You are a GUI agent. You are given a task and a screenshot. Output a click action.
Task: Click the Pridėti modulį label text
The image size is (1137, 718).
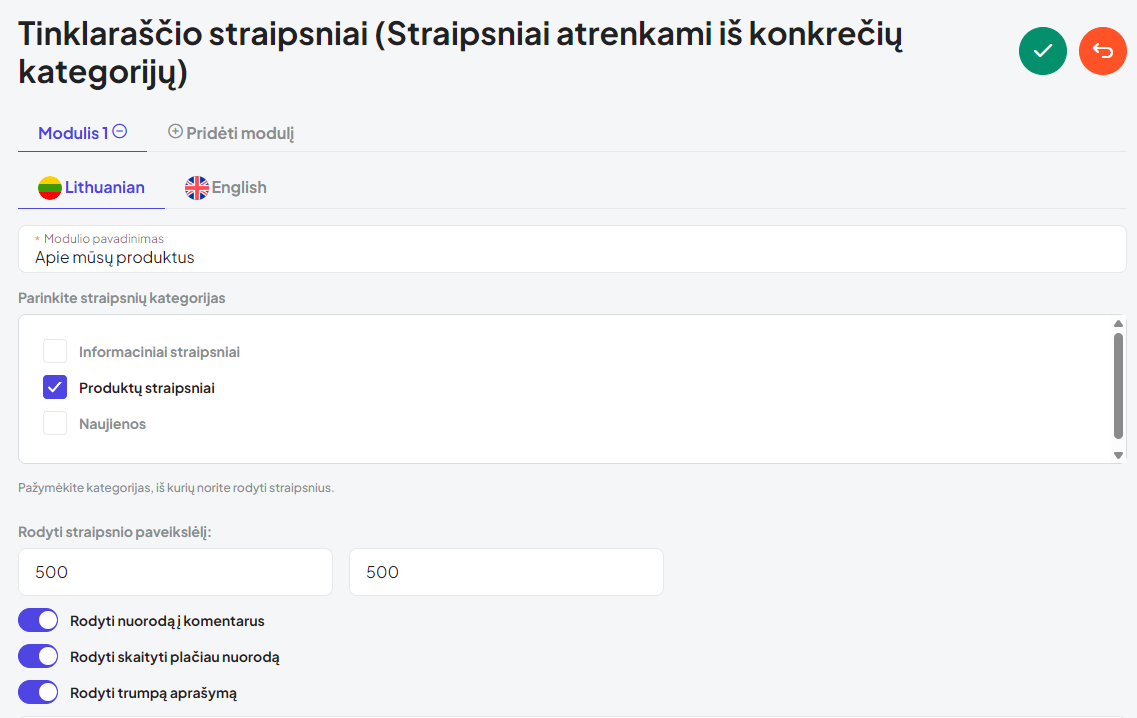[240, 133]
